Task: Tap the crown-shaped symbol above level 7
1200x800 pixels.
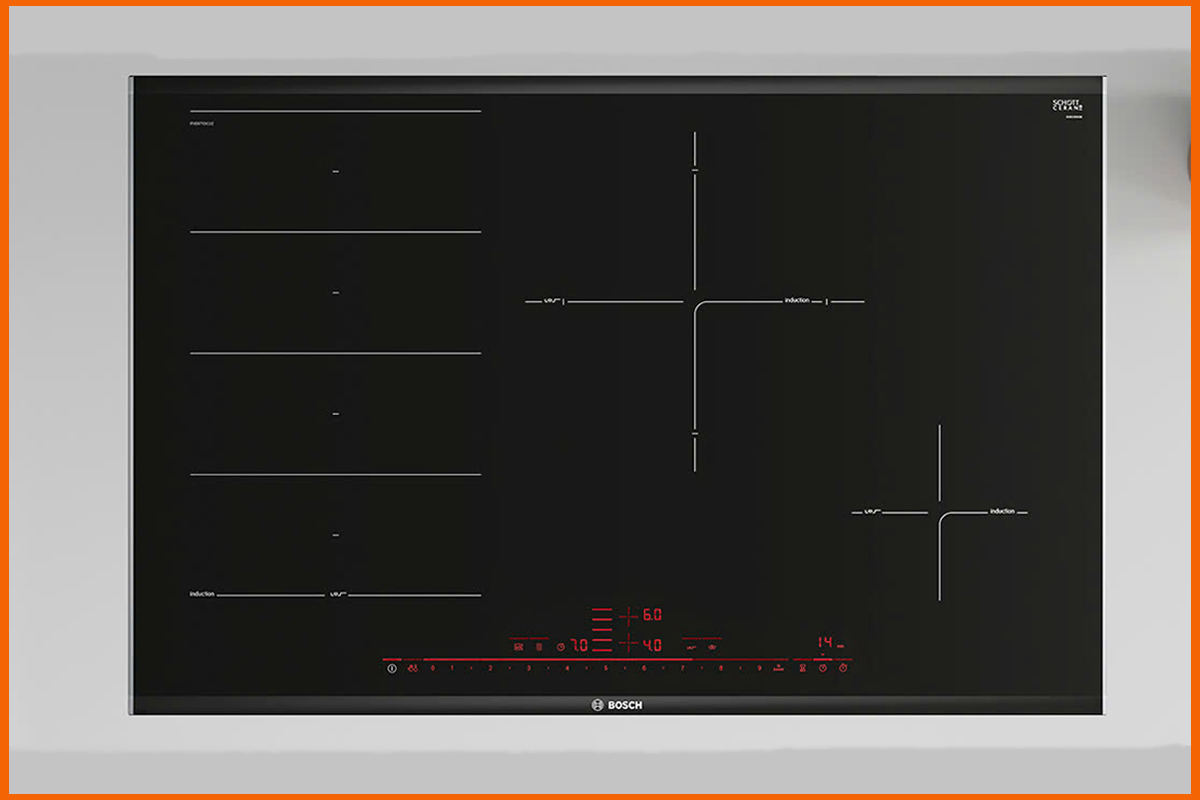Action: coord(712,647)
